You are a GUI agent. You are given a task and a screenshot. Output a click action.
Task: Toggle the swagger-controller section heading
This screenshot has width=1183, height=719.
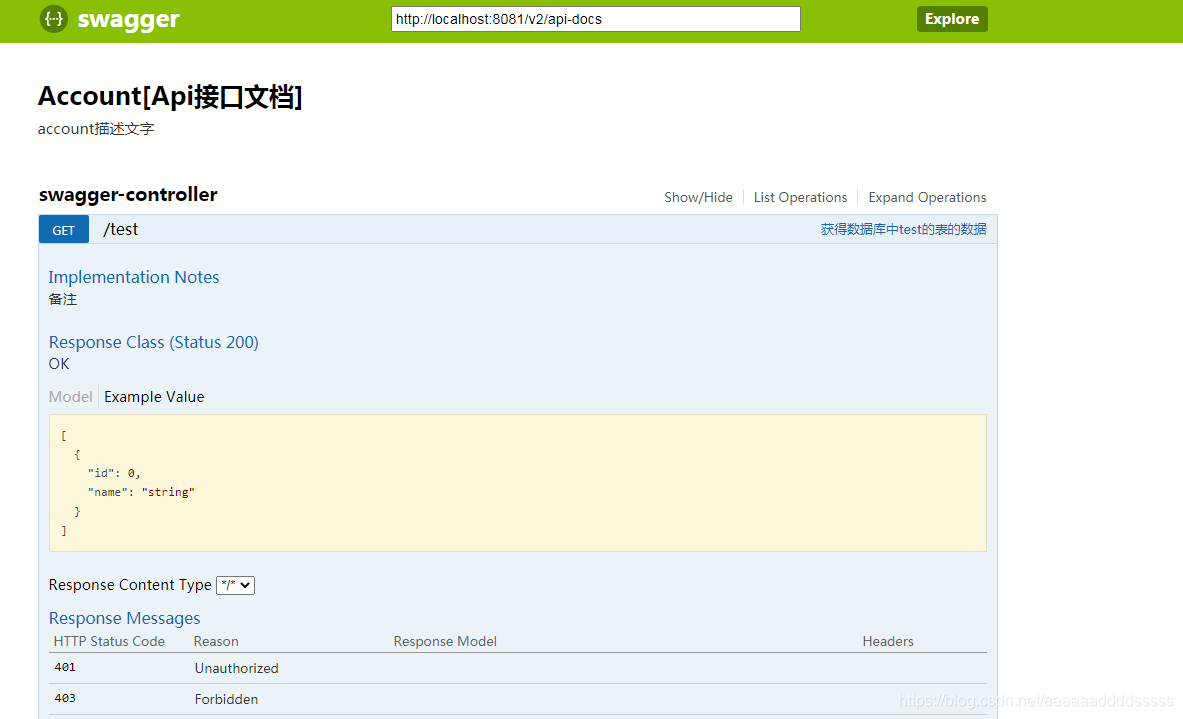coord(128,195)
